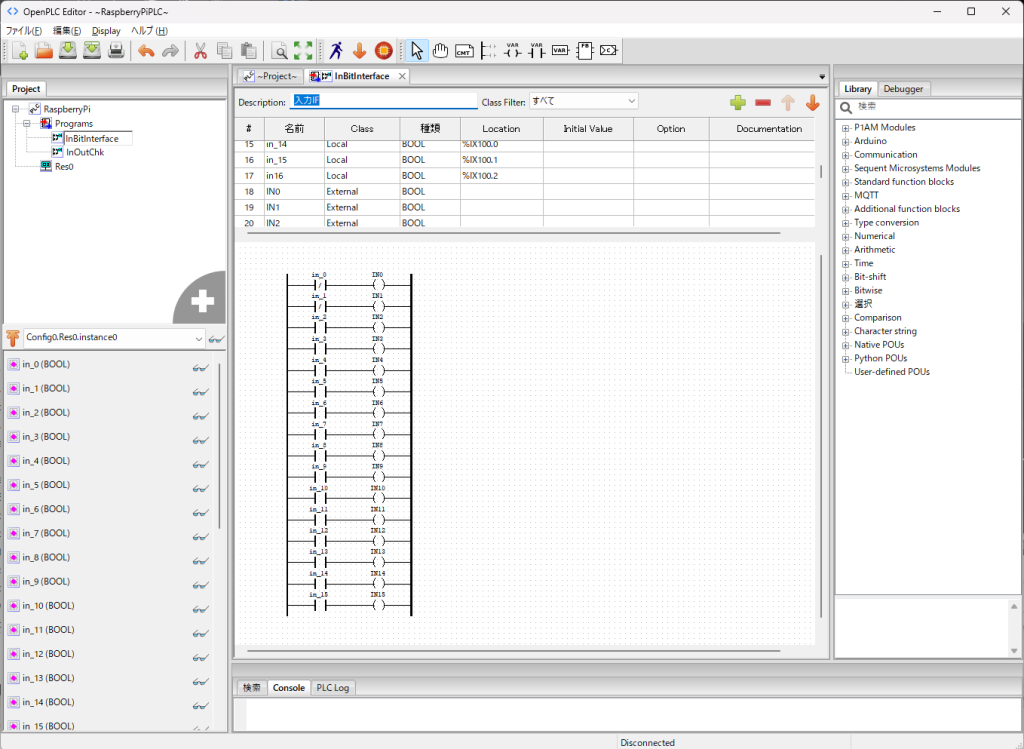Expand the Arduino library node
The image size is (1024, 749).
[846, 142]
